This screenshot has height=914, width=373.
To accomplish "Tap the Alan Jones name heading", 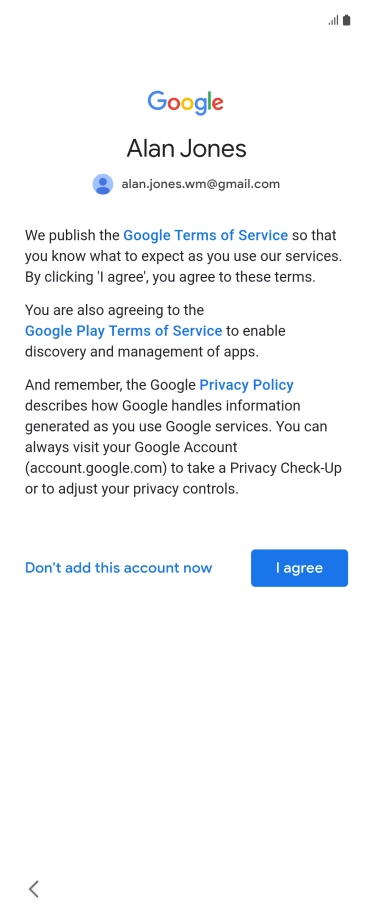I will pyautogui.click(x=186, y=149).
